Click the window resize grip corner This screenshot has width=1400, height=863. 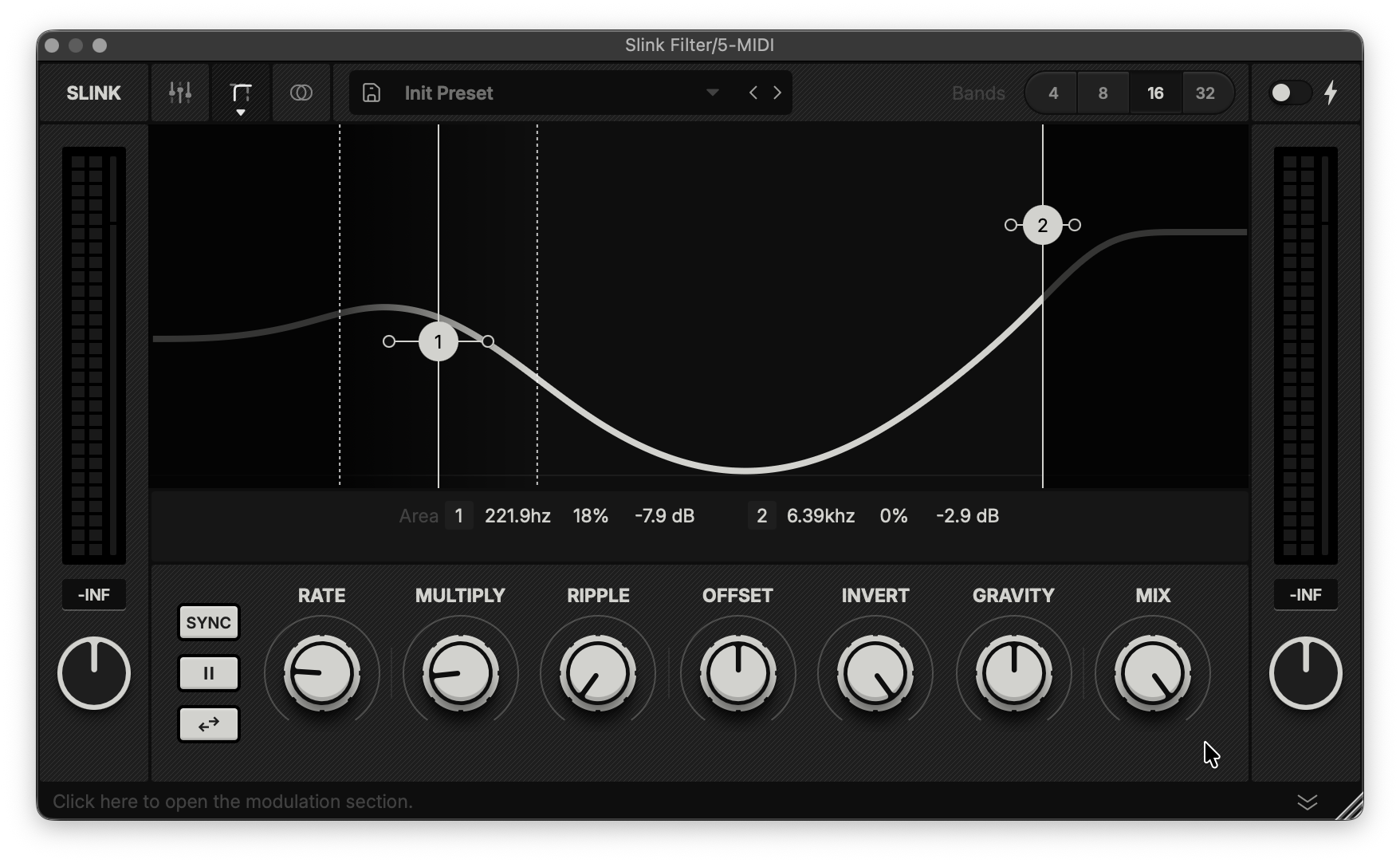click(1351, 806)
